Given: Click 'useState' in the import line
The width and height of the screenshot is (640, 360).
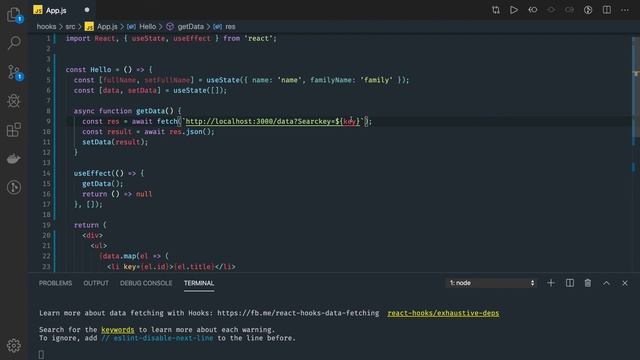Looking at the screenshot, I should (148, 38).
